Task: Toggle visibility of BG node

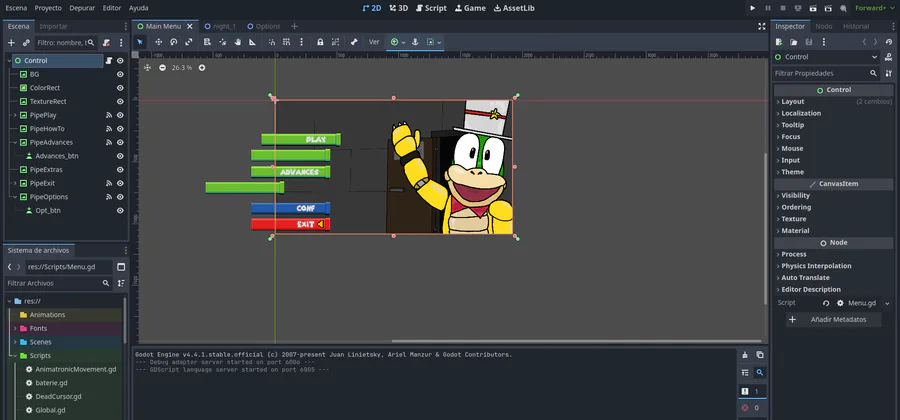Action: click(121, 74)
